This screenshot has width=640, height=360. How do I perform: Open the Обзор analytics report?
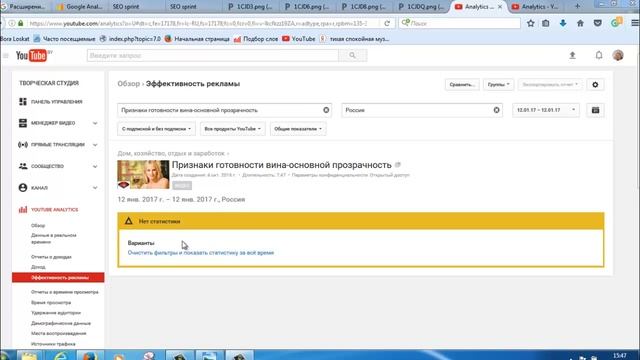pyautogui.click(x=38, y=225)
